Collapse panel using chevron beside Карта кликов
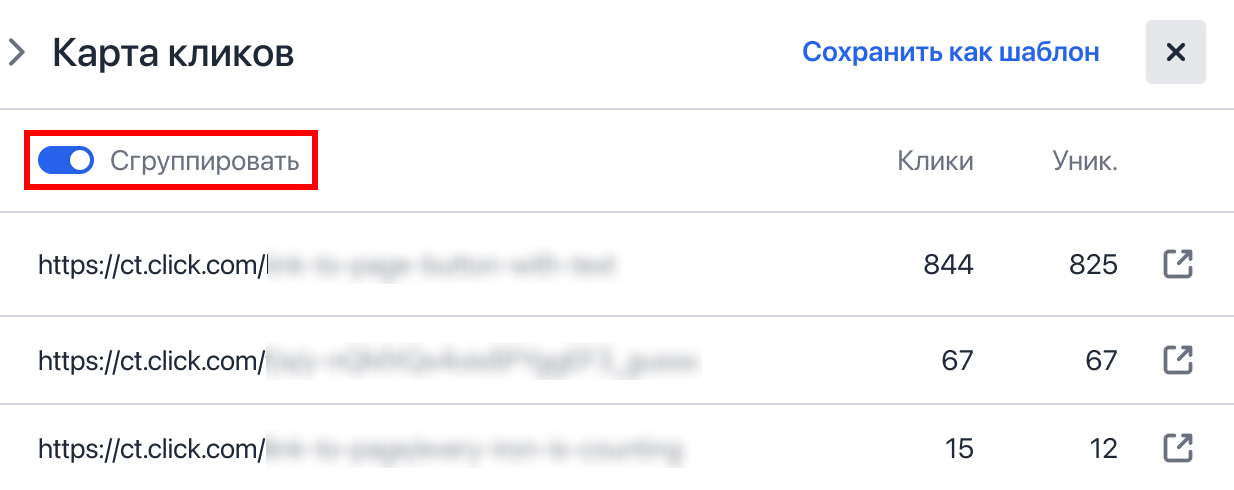This screenshot has width=1234, height=490. tap(16, 52)
